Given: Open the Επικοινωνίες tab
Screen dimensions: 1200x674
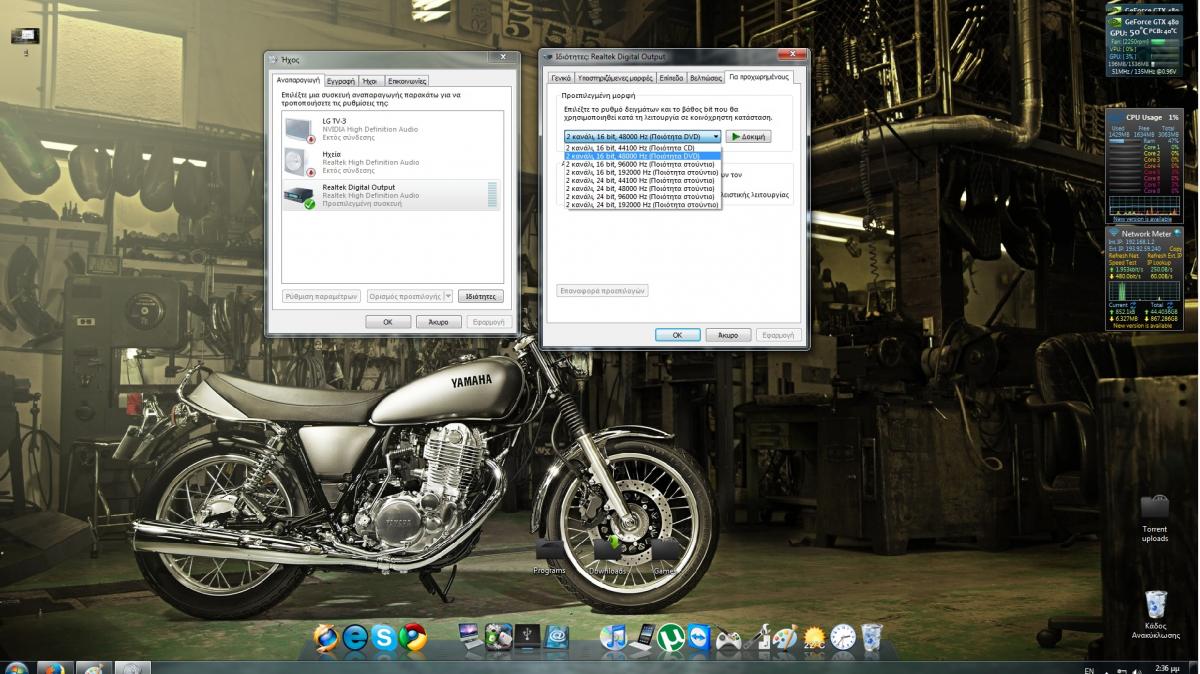Looking at the screenshot, I should point(407,80).
